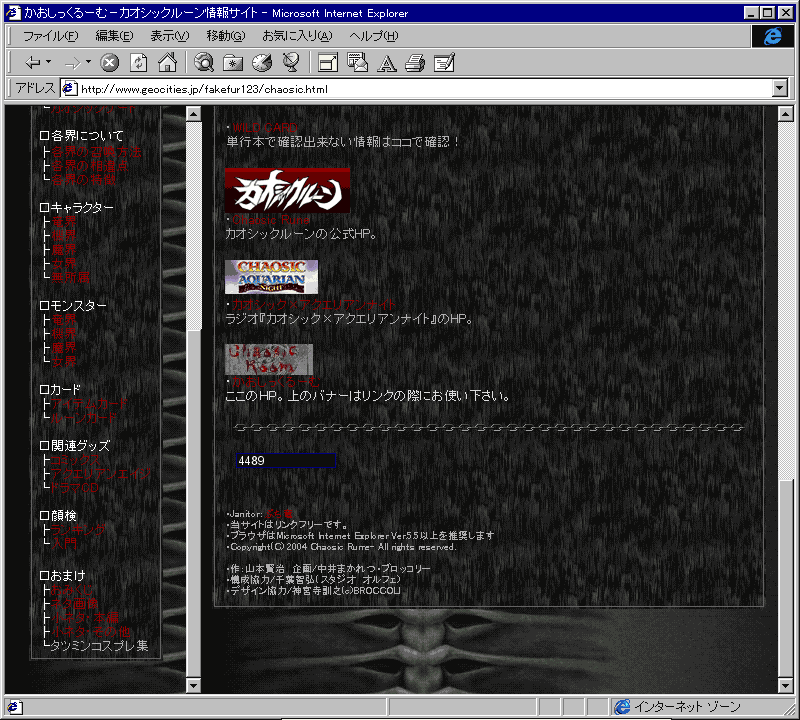Open the 無所属 character link
Screen dimensions: 800x720
click(x=70, y=277)
